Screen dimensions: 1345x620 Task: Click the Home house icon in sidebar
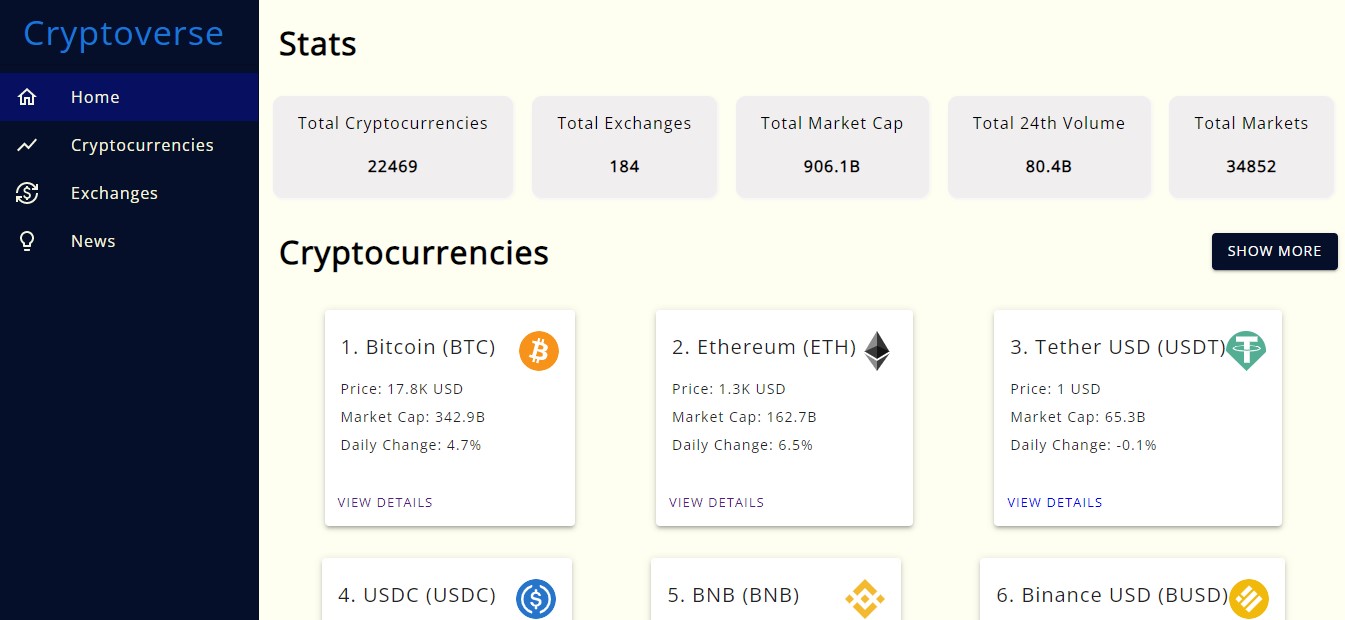27,97
